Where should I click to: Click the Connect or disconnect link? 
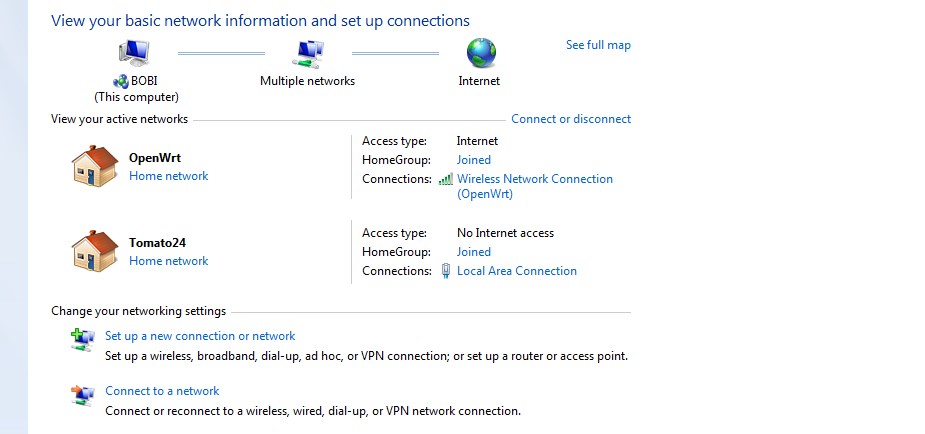571,119
